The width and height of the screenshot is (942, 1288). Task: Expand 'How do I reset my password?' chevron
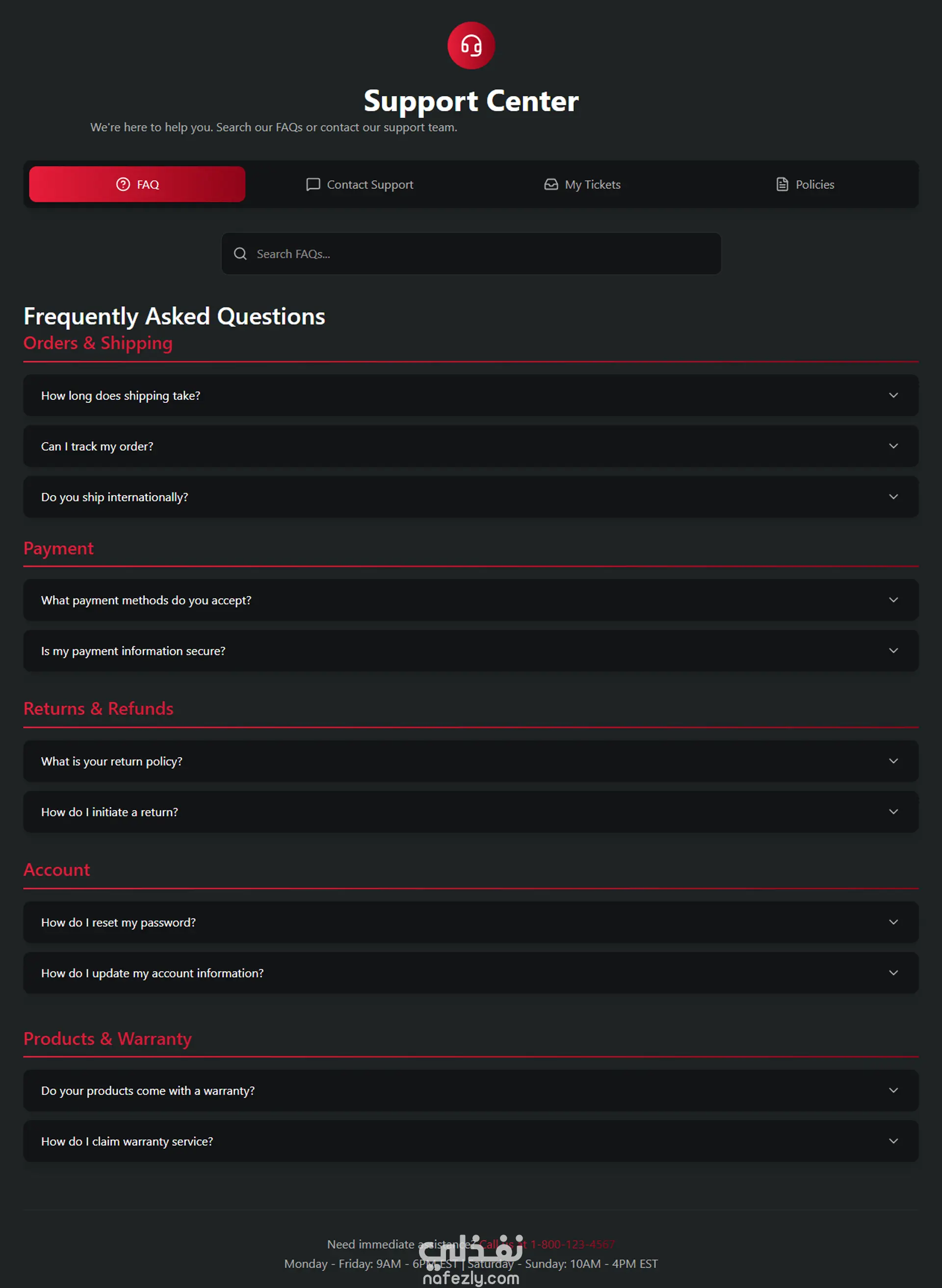pyautogui.click(x=893, y=922)
